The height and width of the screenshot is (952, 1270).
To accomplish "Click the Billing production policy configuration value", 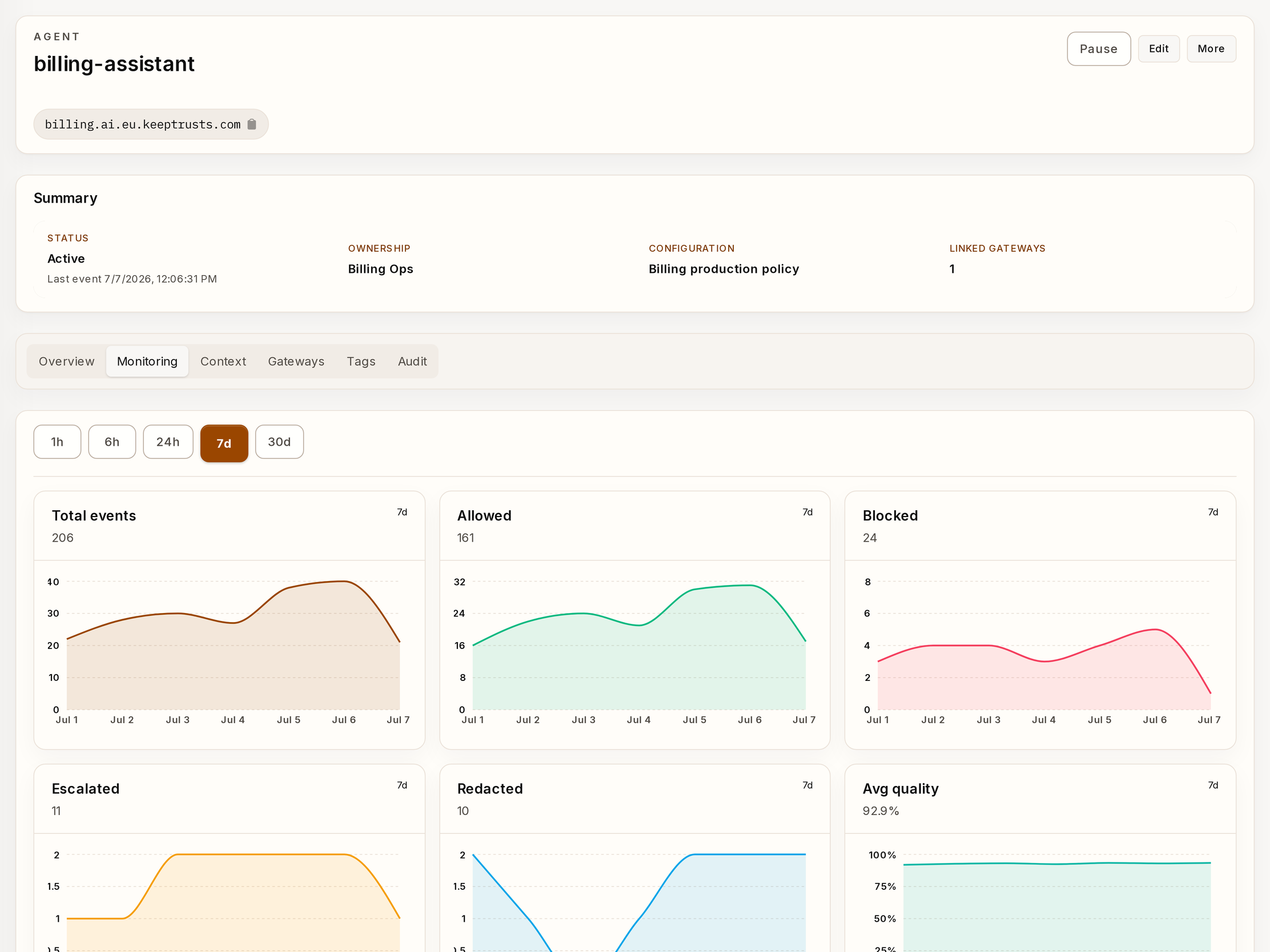I will 724,269.
